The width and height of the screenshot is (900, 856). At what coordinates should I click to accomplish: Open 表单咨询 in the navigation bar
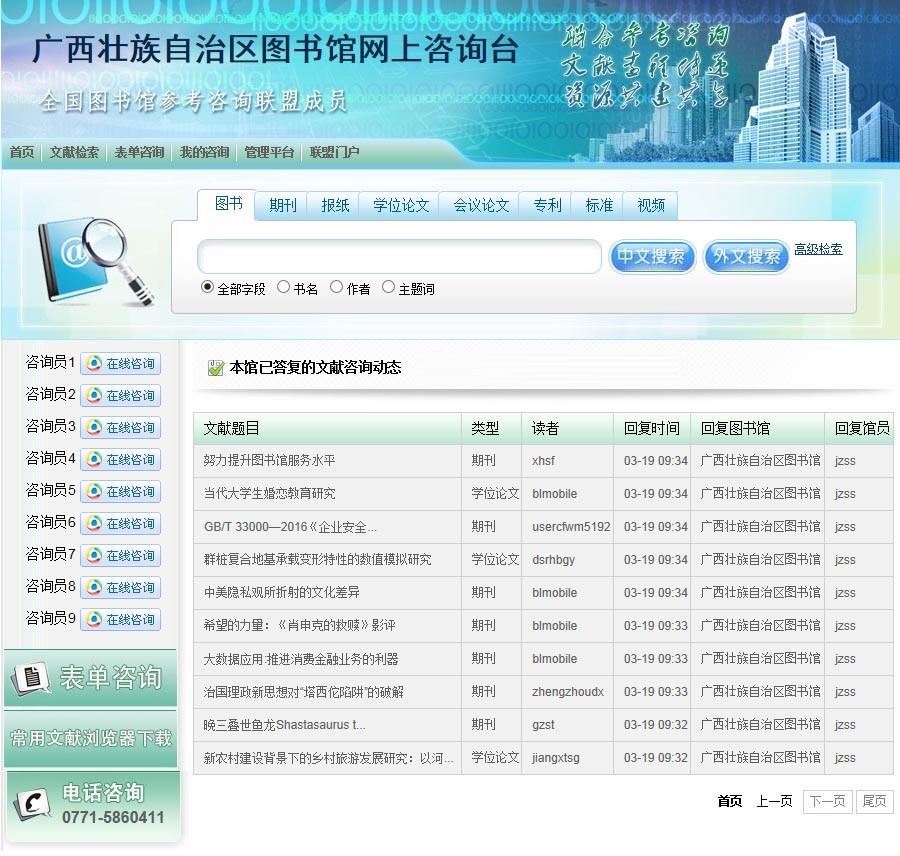click(x=139, y=152)
